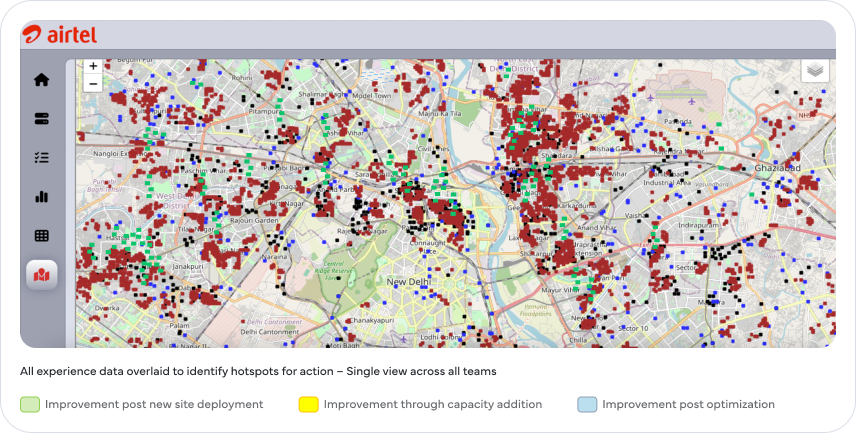Image resolution: width=856 pixels, height=433 pixels.
Task: Open the table grid sidebar icon
Action: click(41, 235)
